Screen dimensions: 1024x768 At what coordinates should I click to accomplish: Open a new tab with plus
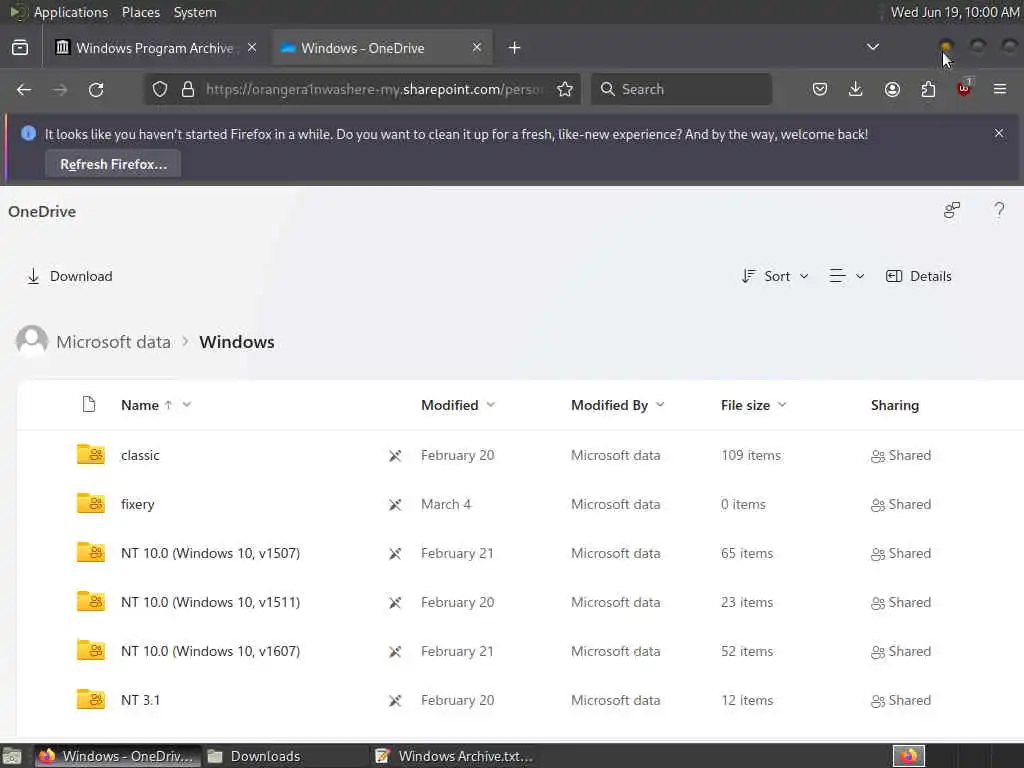click(515, 48)
